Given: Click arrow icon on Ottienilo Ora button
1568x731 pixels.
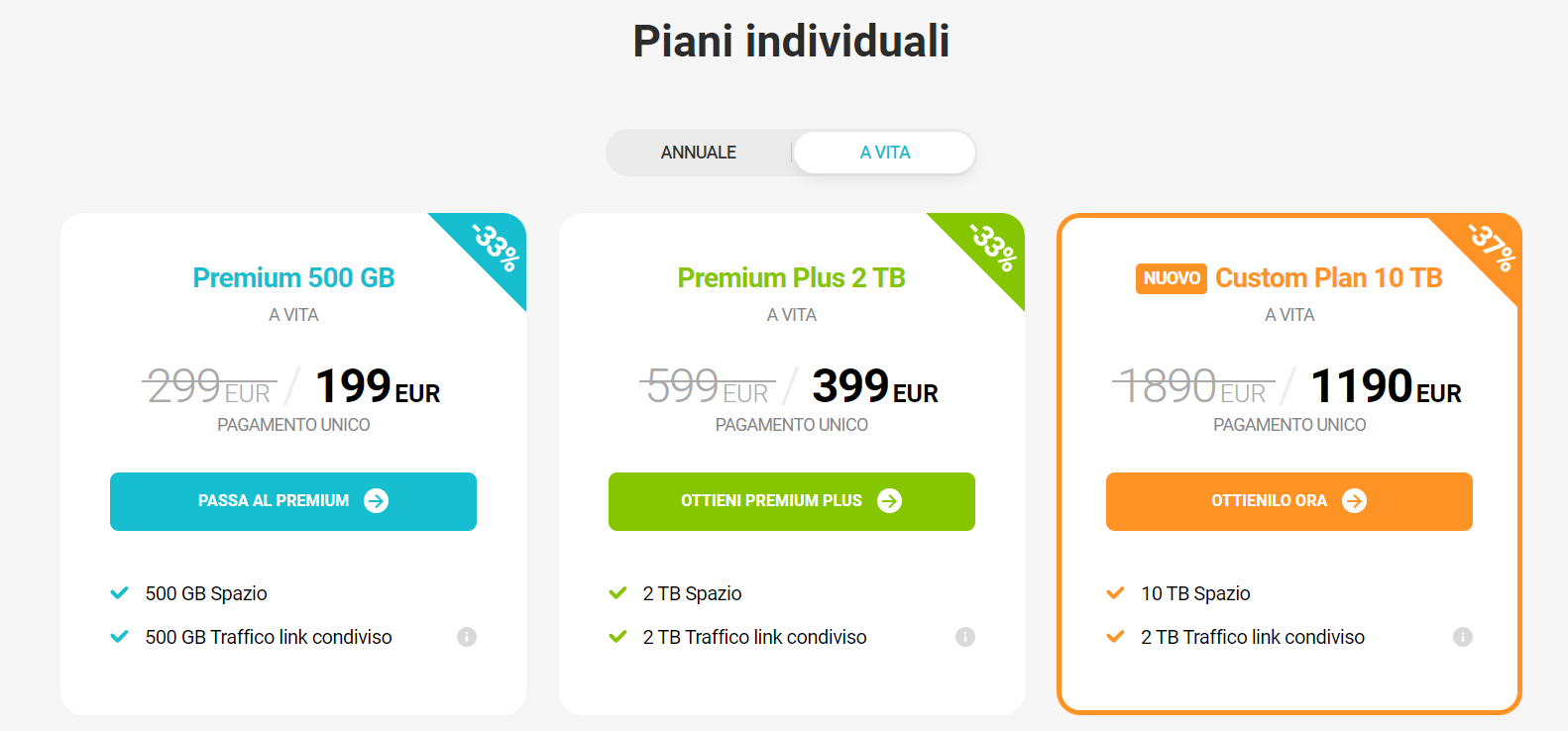Looking at the screenshot, I should point(1354,501).
